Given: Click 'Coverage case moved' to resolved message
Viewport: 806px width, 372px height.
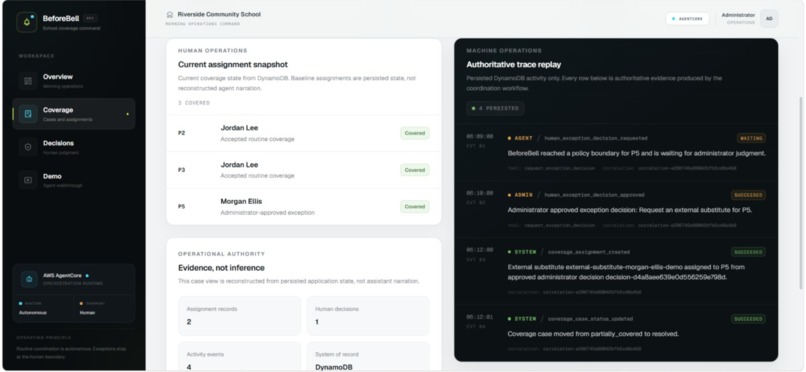Looking at the screenshot, I should click(593, 334).
